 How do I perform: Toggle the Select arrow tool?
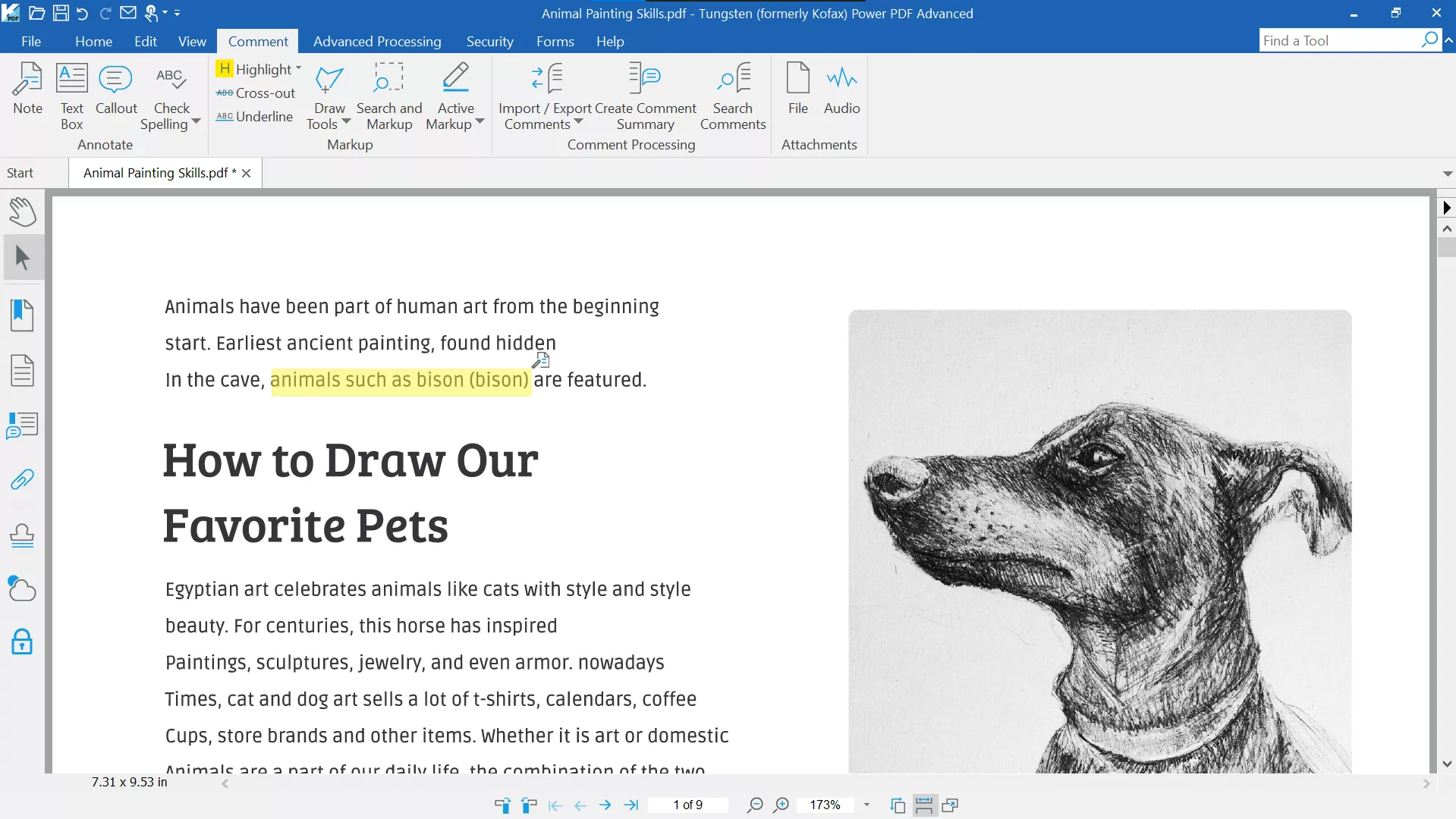(23, 259)
